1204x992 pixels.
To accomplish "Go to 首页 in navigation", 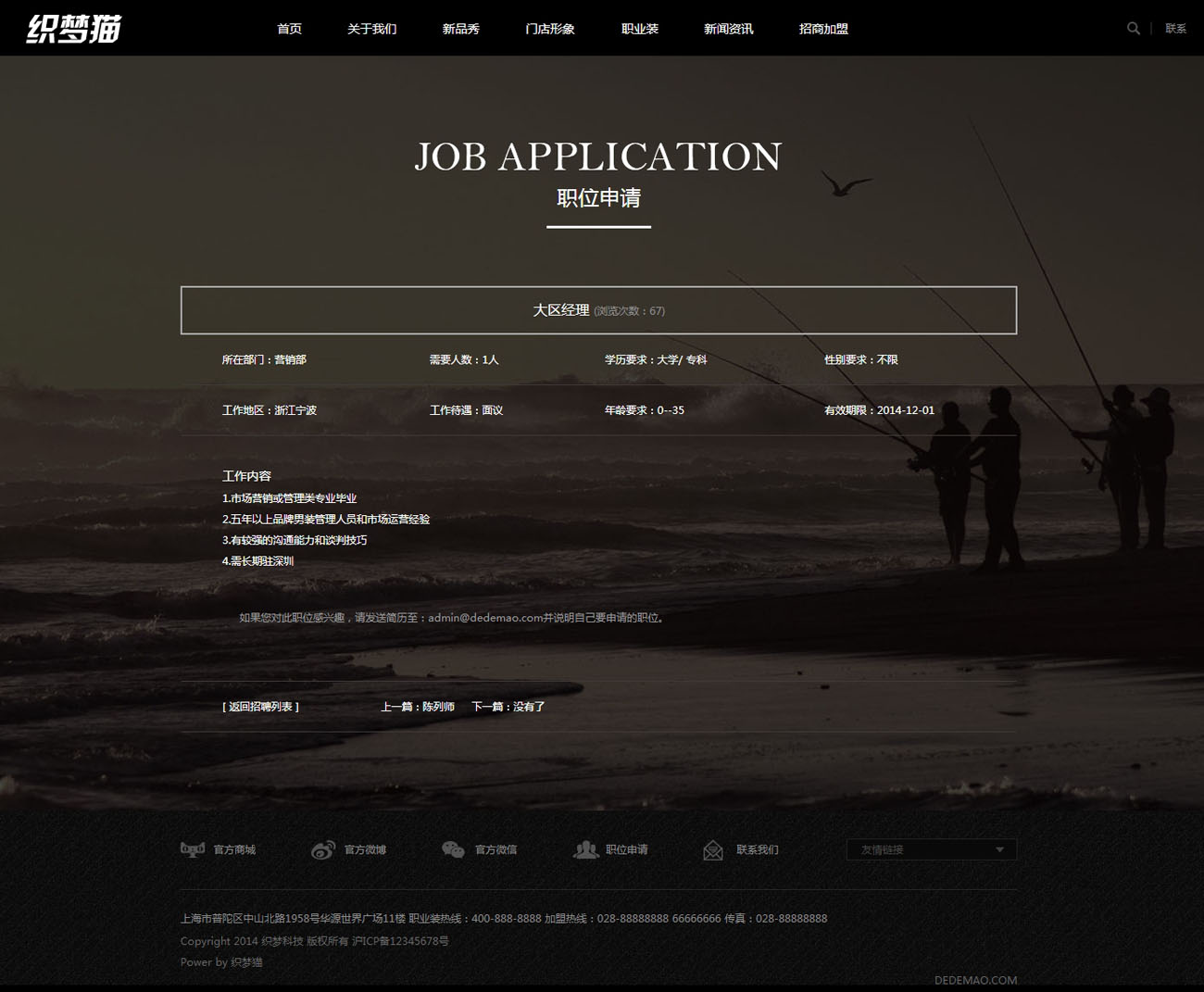I will coord(290,29).
